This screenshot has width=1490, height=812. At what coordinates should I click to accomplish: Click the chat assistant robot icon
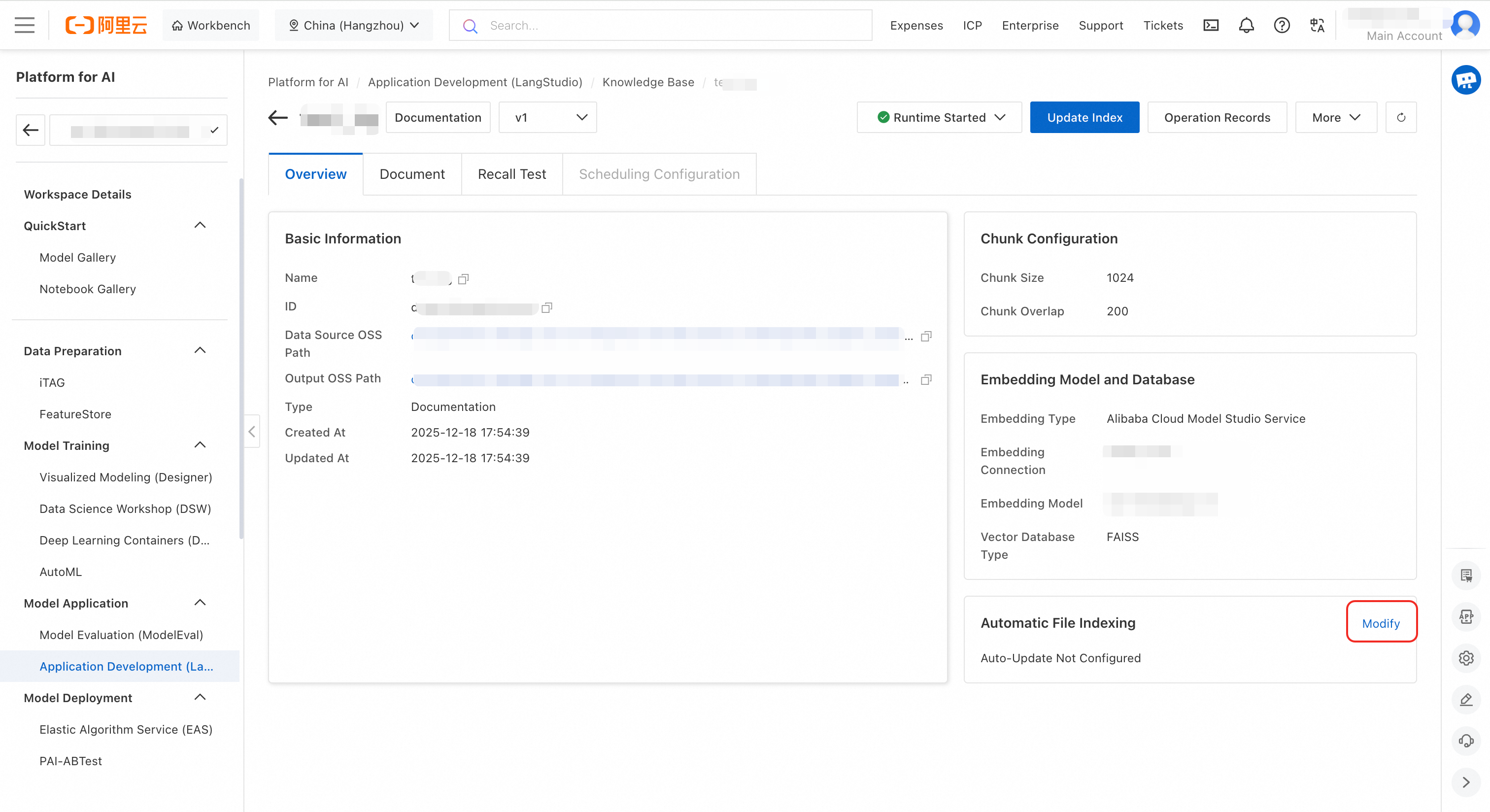click(1465, 80)
